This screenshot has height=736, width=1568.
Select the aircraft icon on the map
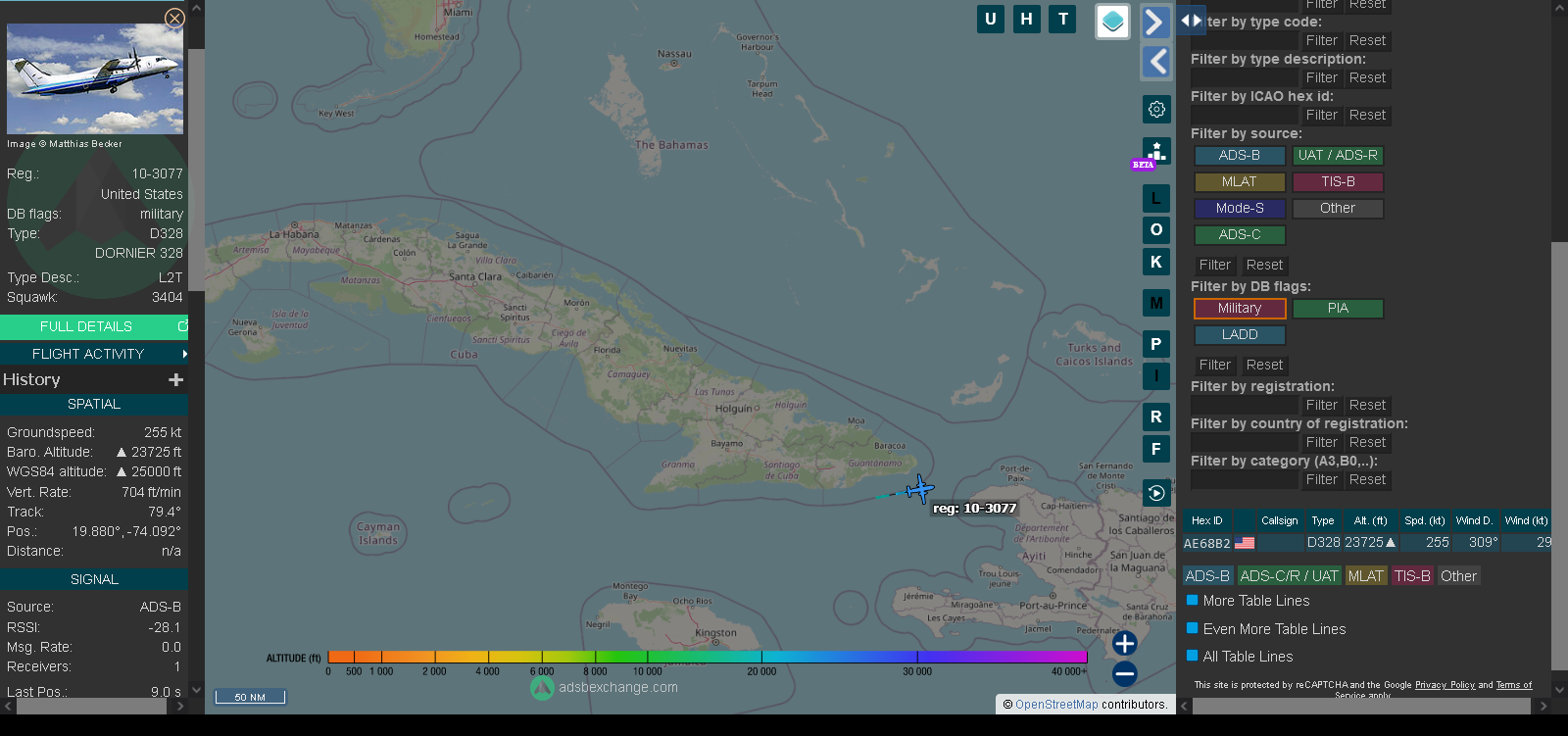[x=919, y=488]
